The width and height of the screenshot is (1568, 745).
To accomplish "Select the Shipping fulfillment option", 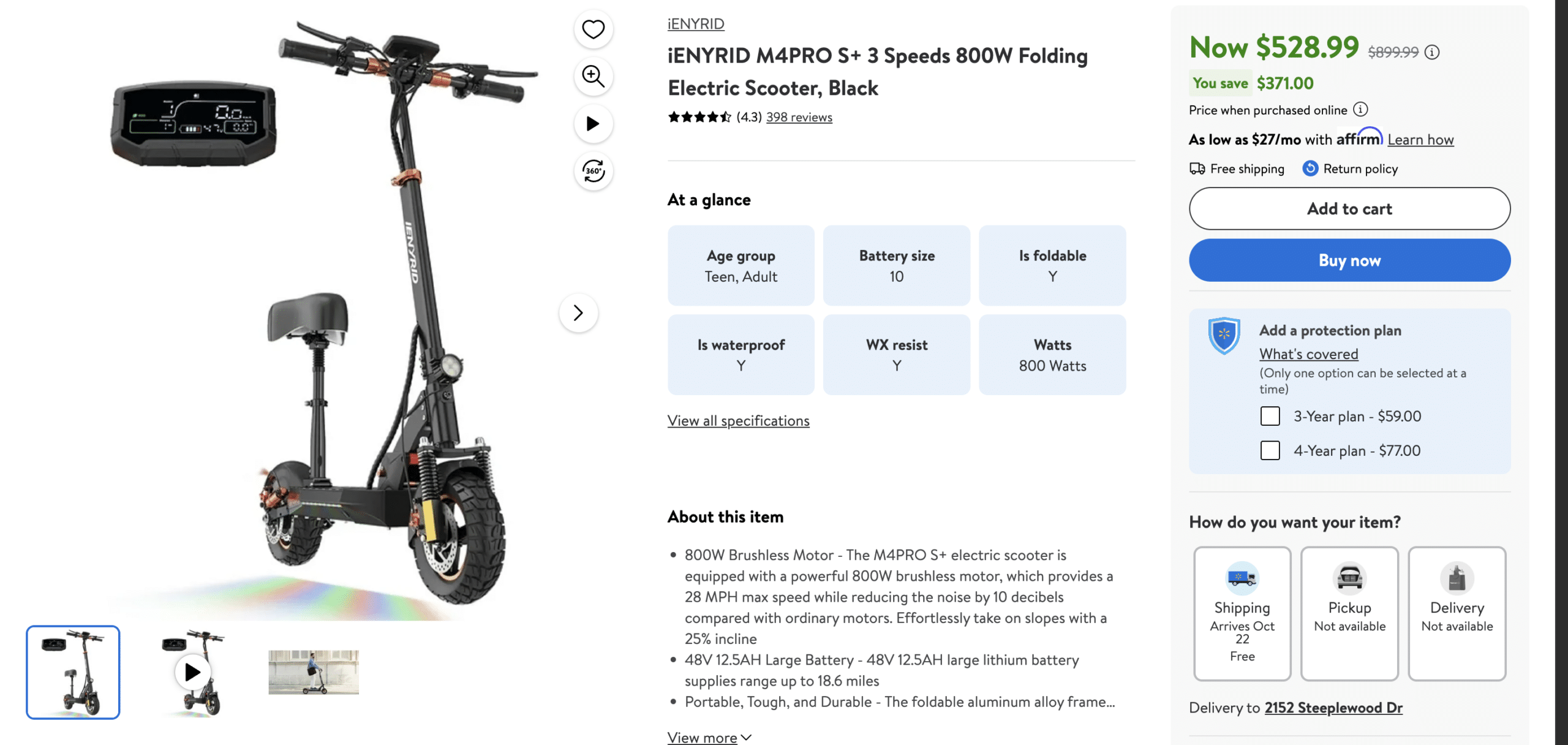I will [x=1242, y=613].
